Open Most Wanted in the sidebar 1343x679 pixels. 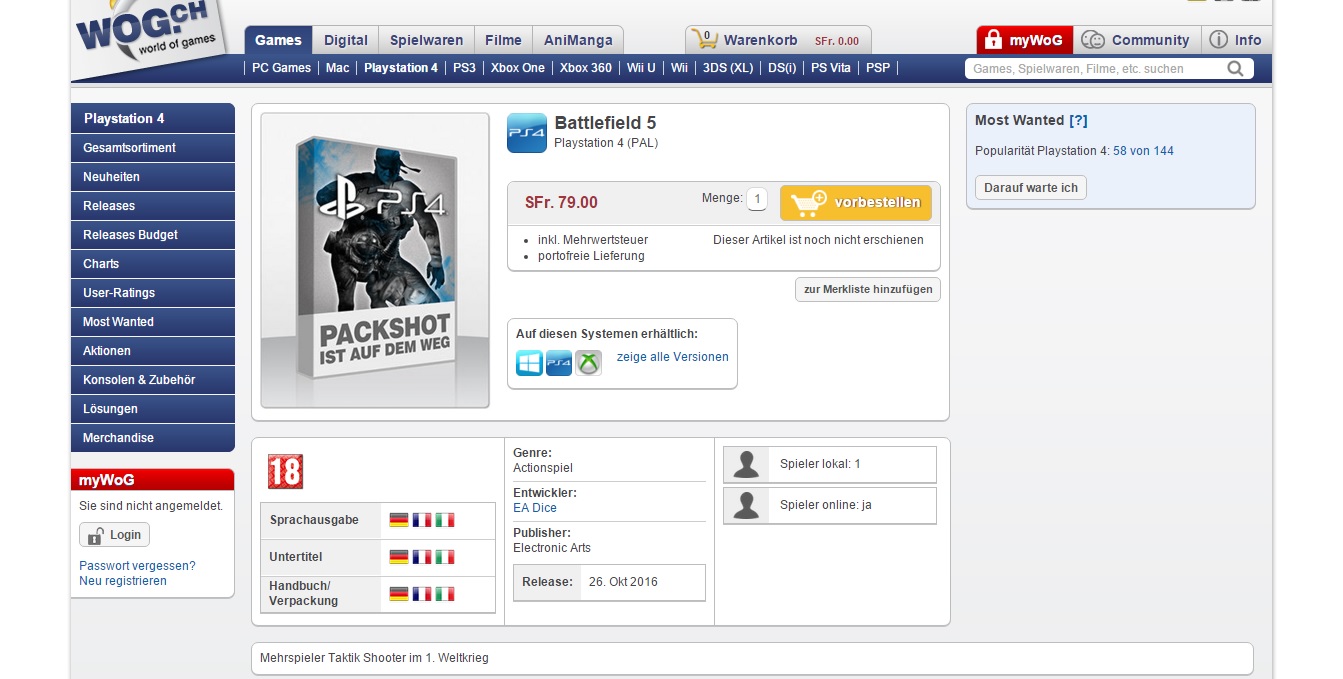153,322
